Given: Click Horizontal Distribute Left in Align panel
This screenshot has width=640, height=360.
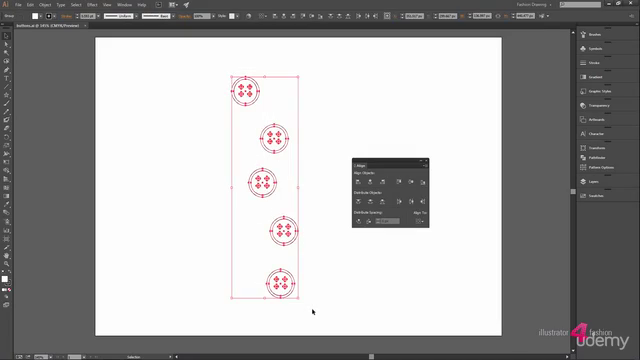Looking at the screenshot, I should tap(399, 201).
